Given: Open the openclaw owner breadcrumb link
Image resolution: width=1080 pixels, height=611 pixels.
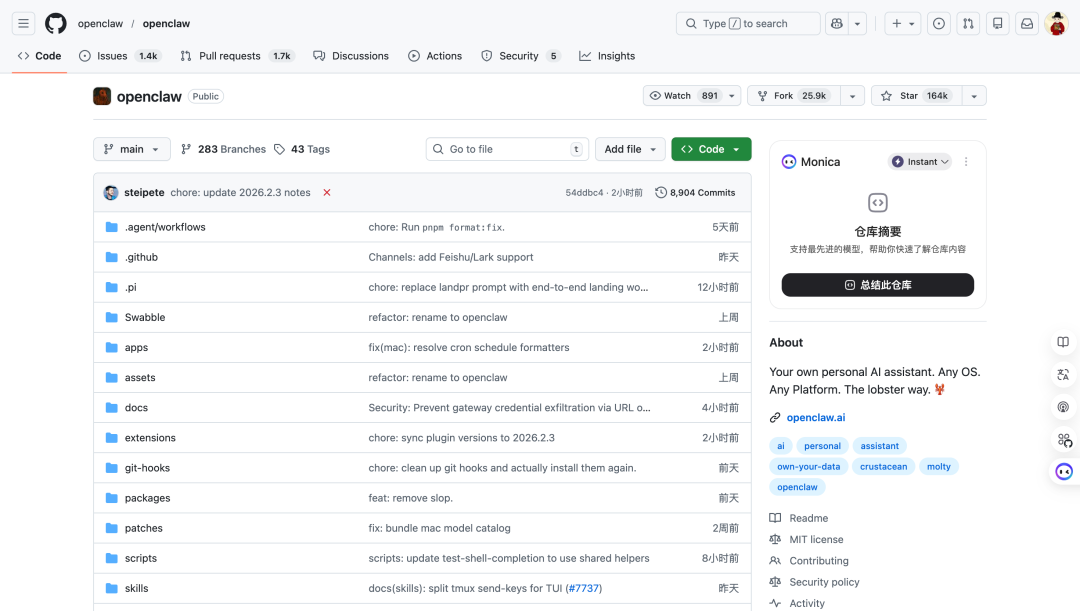Looking at the screenshot, I should [x=101, y=23].
